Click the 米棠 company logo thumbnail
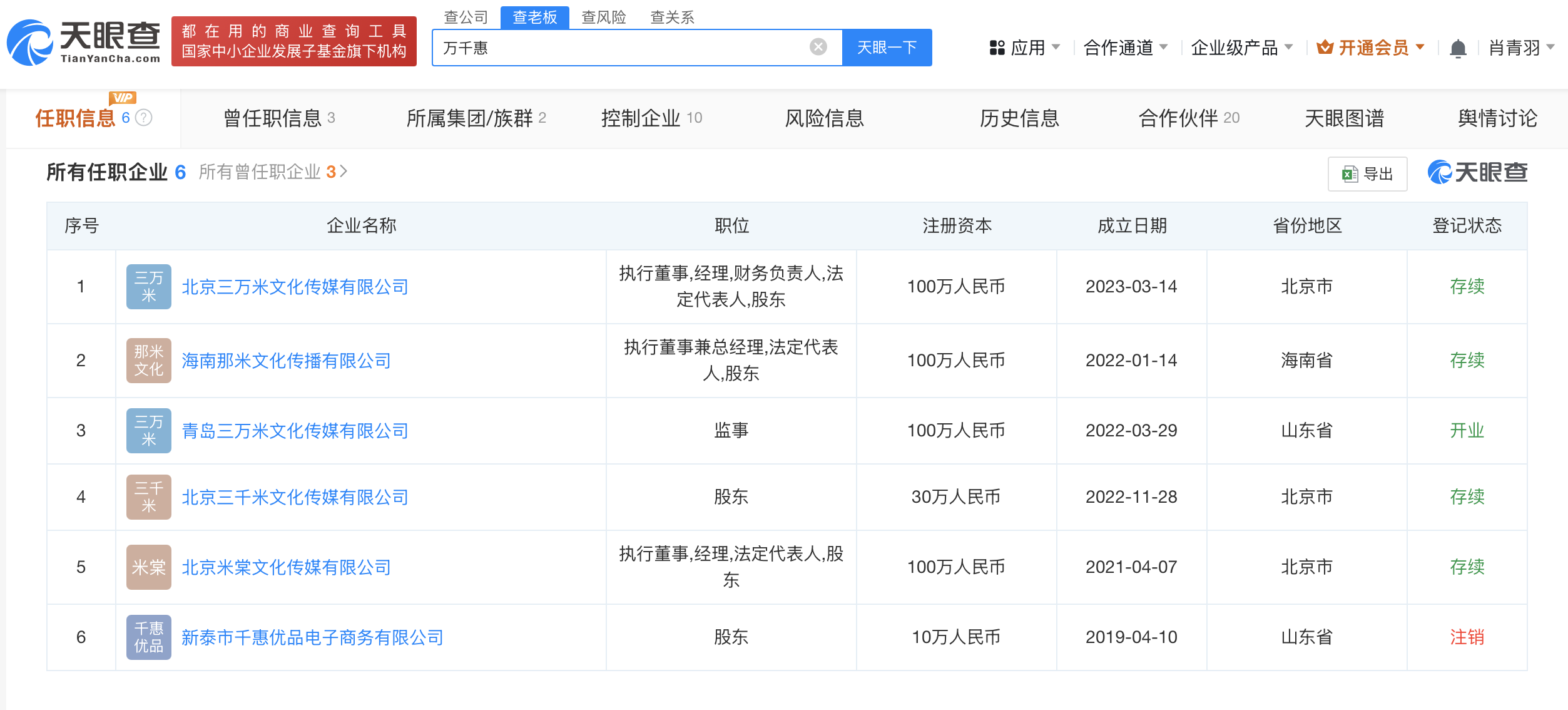Image resolution: width=1568 pixels, height=710 pixels. click(149, 567)
